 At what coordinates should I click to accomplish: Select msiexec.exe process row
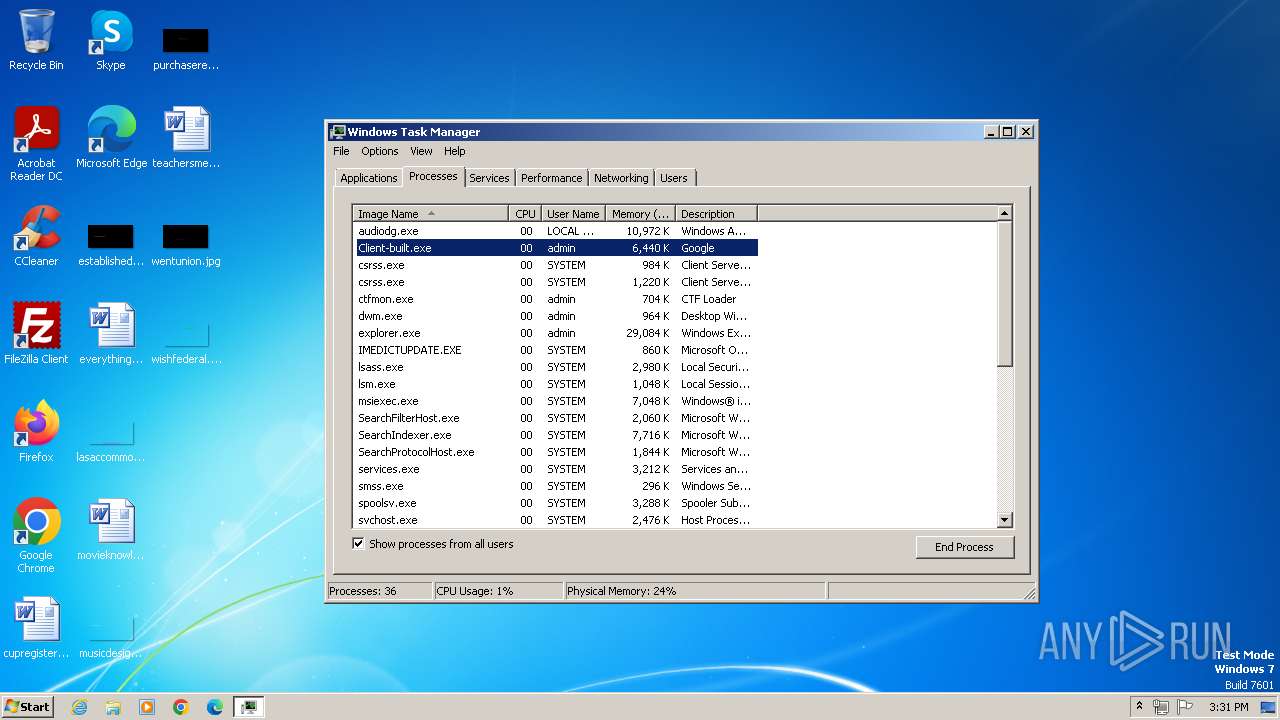[555, 401]
